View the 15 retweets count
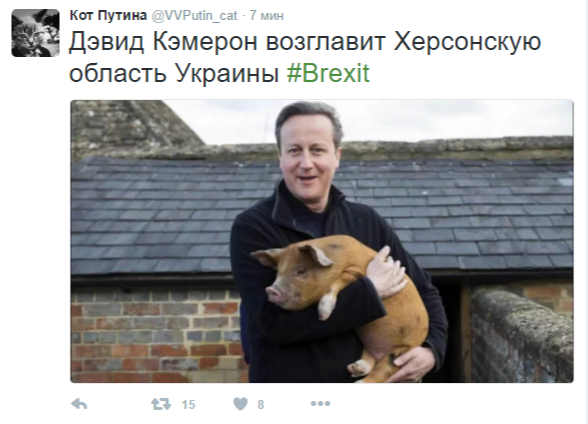588x424 pixels. coord(188,405)
